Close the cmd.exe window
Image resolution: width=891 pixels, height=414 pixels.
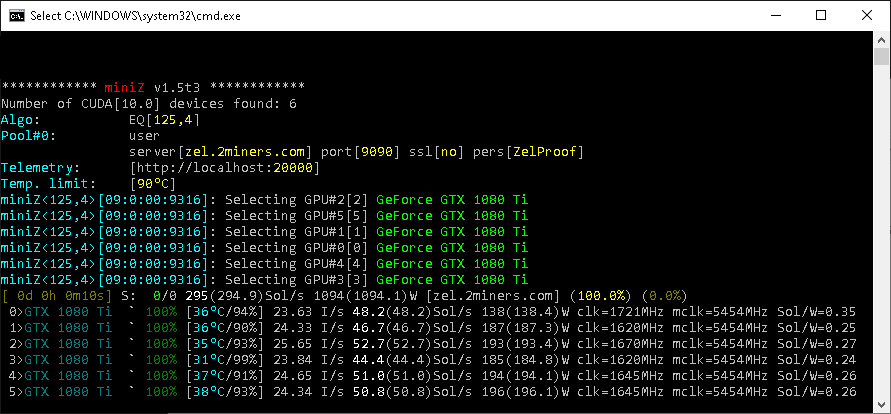[x=867, y=15]
